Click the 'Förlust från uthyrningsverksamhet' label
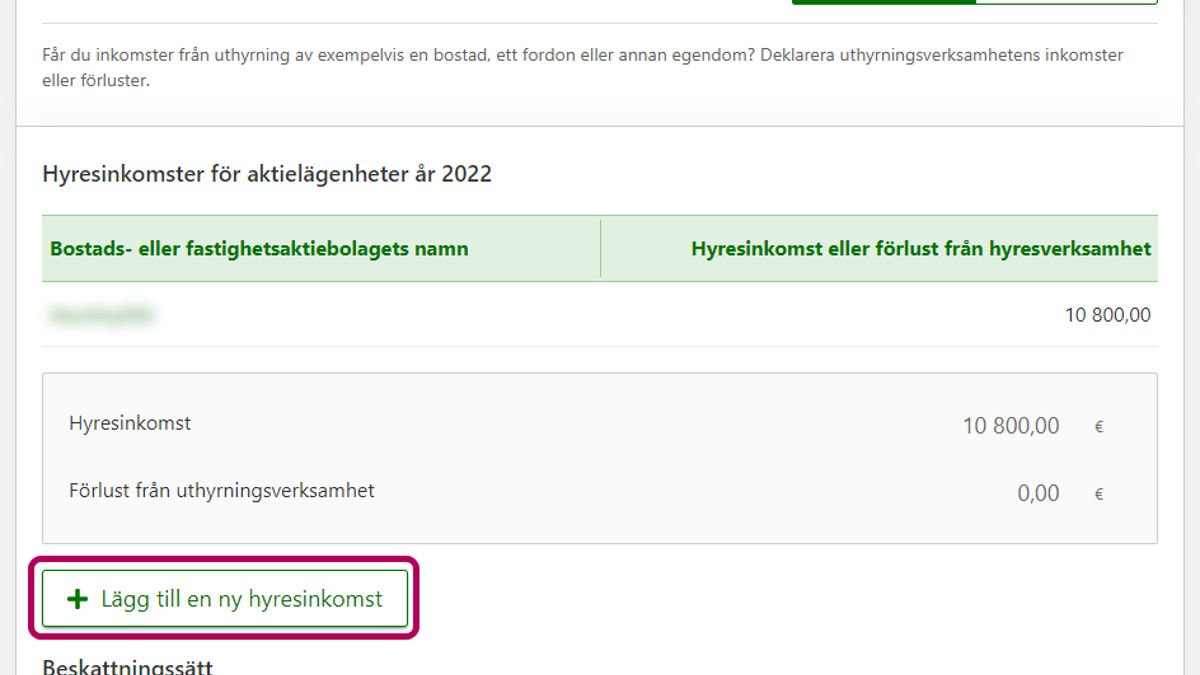This screenshot has height=675, width=1200. point(222,491)
